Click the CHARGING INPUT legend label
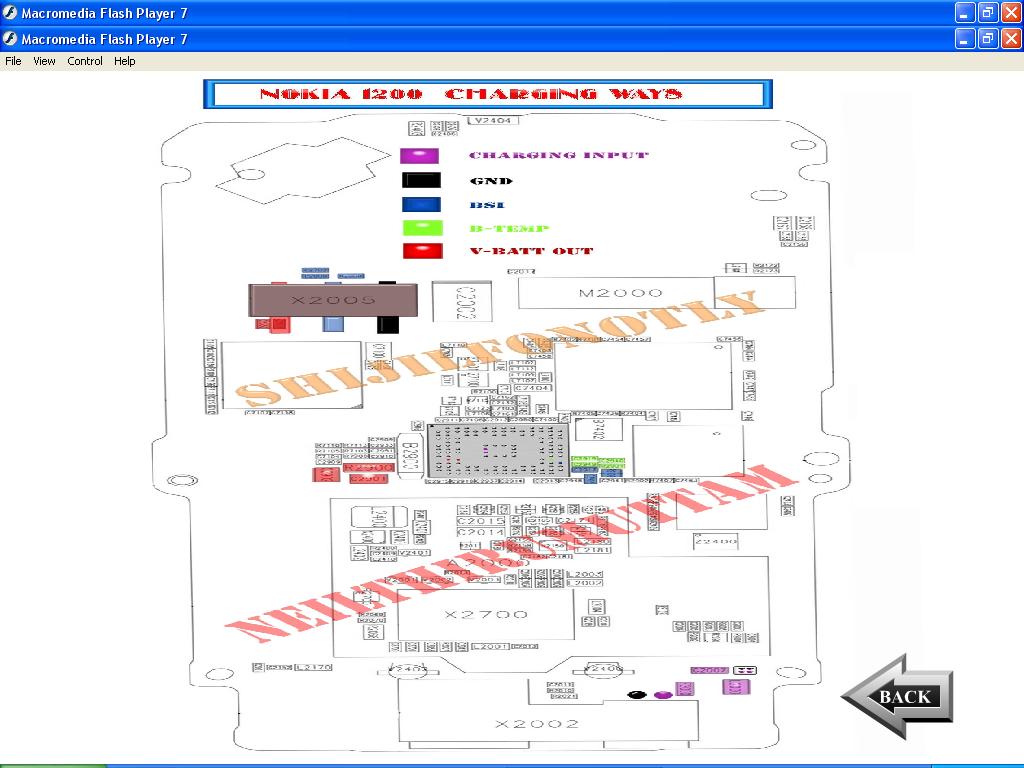 click(559, 155)
